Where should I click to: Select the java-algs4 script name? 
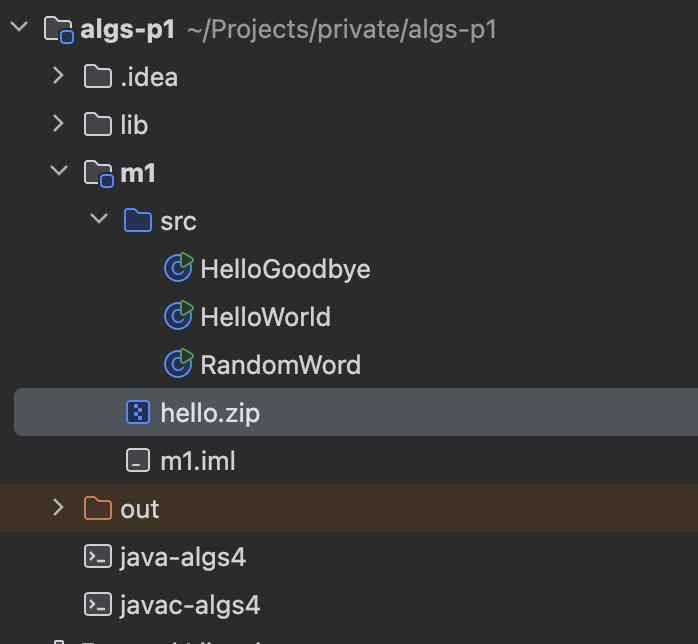click(183, 558)
